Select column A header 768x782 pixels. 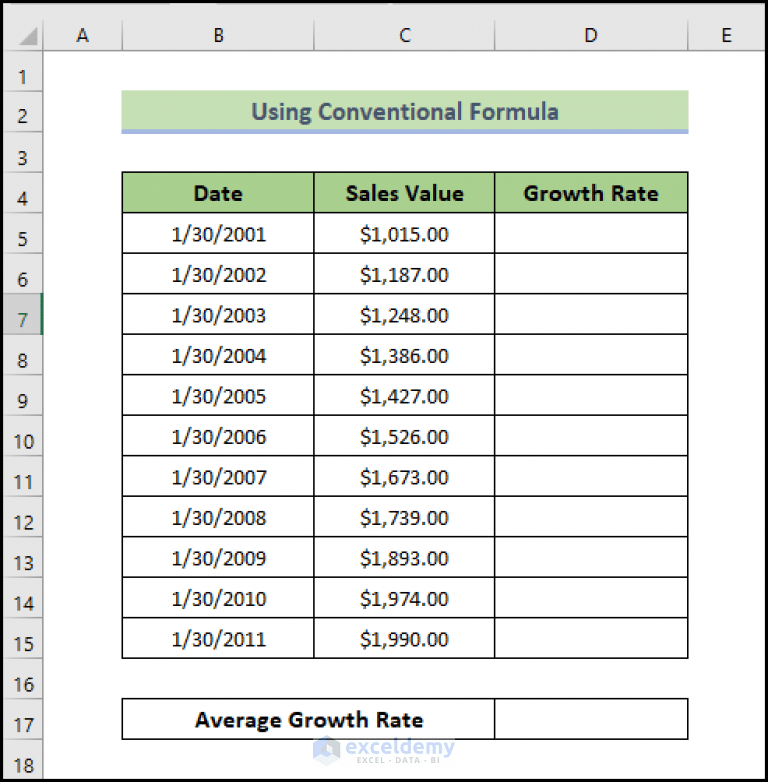[x=82, y=35]
